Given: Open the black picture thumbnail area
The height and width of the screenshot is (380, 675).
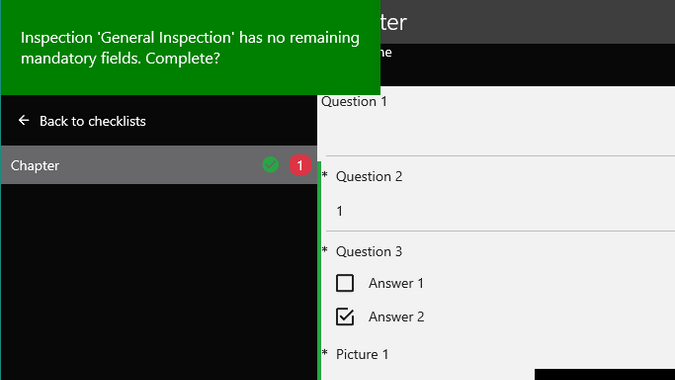Looking at the screenshot, I should click(604, 374).
